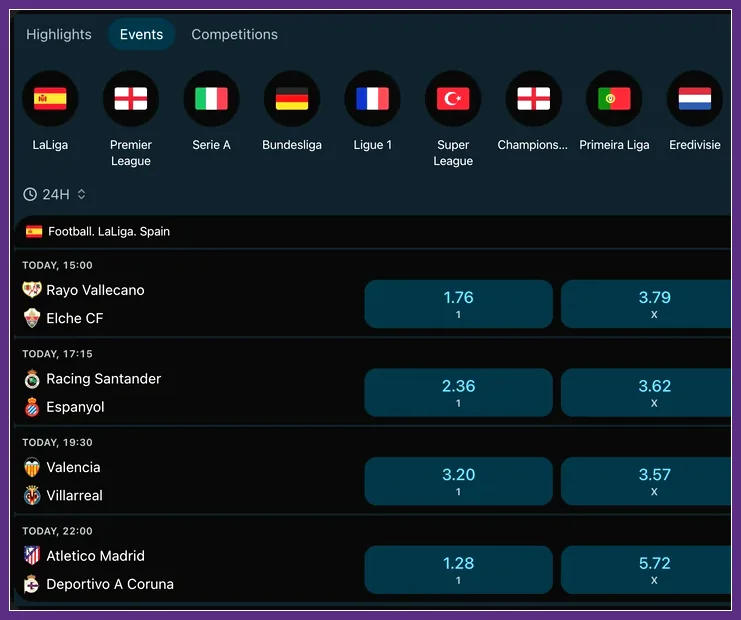Bet 1.76 on Rayo Vallecano win

point(458,304)
